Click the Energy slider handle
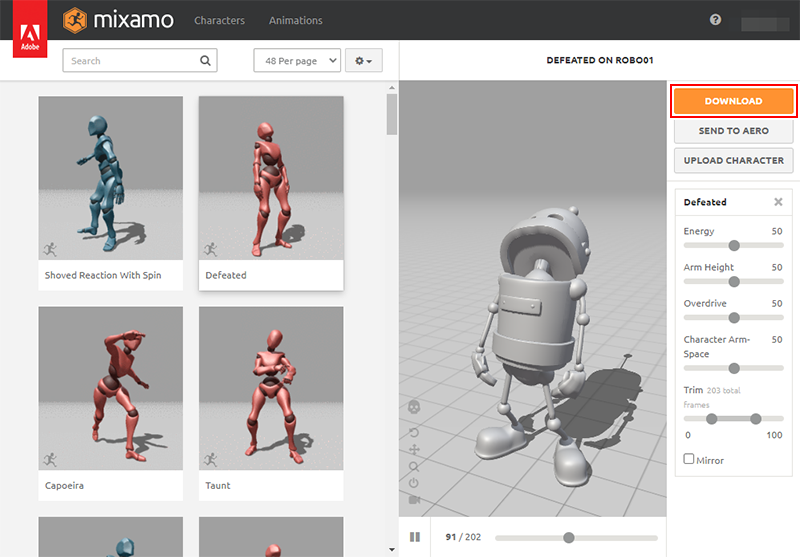The image size is (800, 557). tap(734, 245)
